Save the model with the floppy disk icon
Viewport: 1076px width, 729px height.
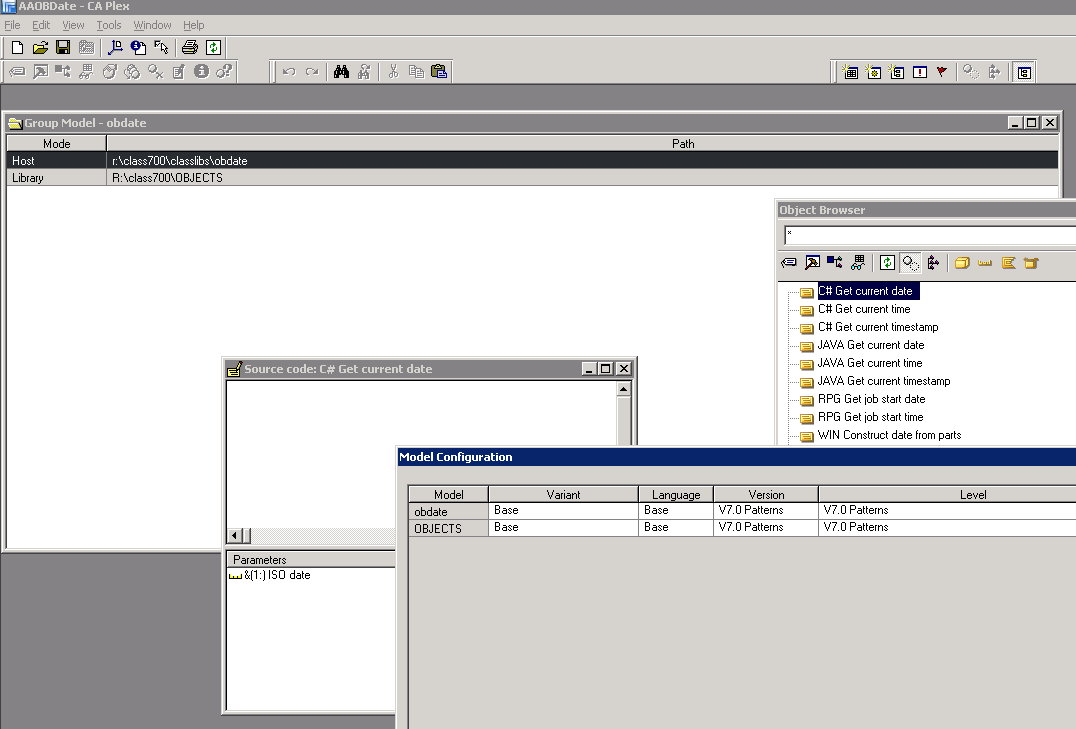point(63,47)
